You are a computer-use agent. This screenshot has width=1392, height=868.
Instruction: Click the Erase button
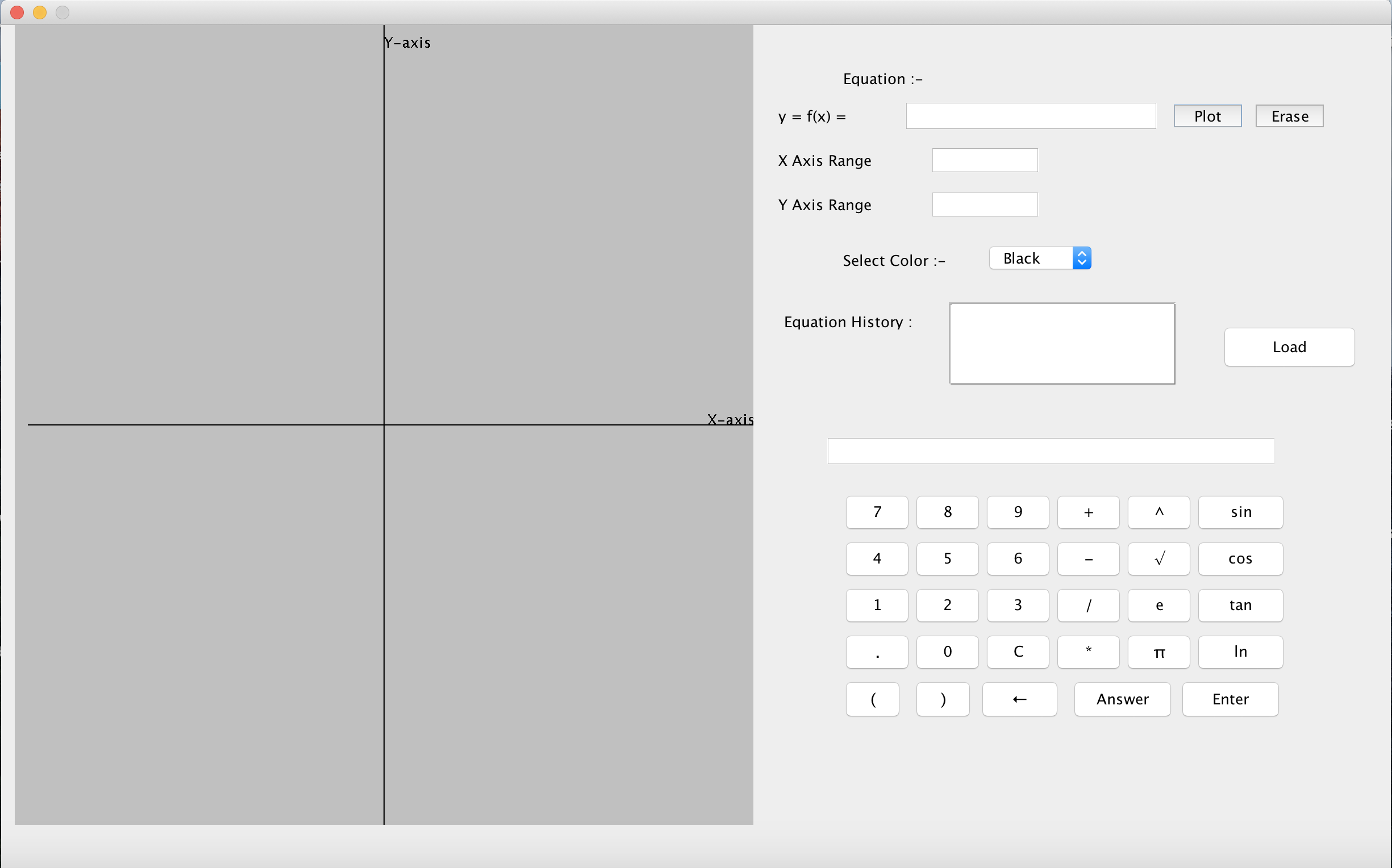pyautogui.click(x=1289, y=116)
